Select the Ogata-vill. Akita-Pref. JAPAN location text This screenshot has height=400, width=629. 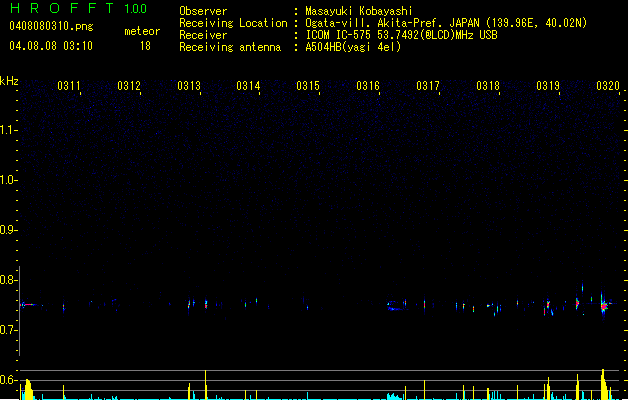click(446, 23)
